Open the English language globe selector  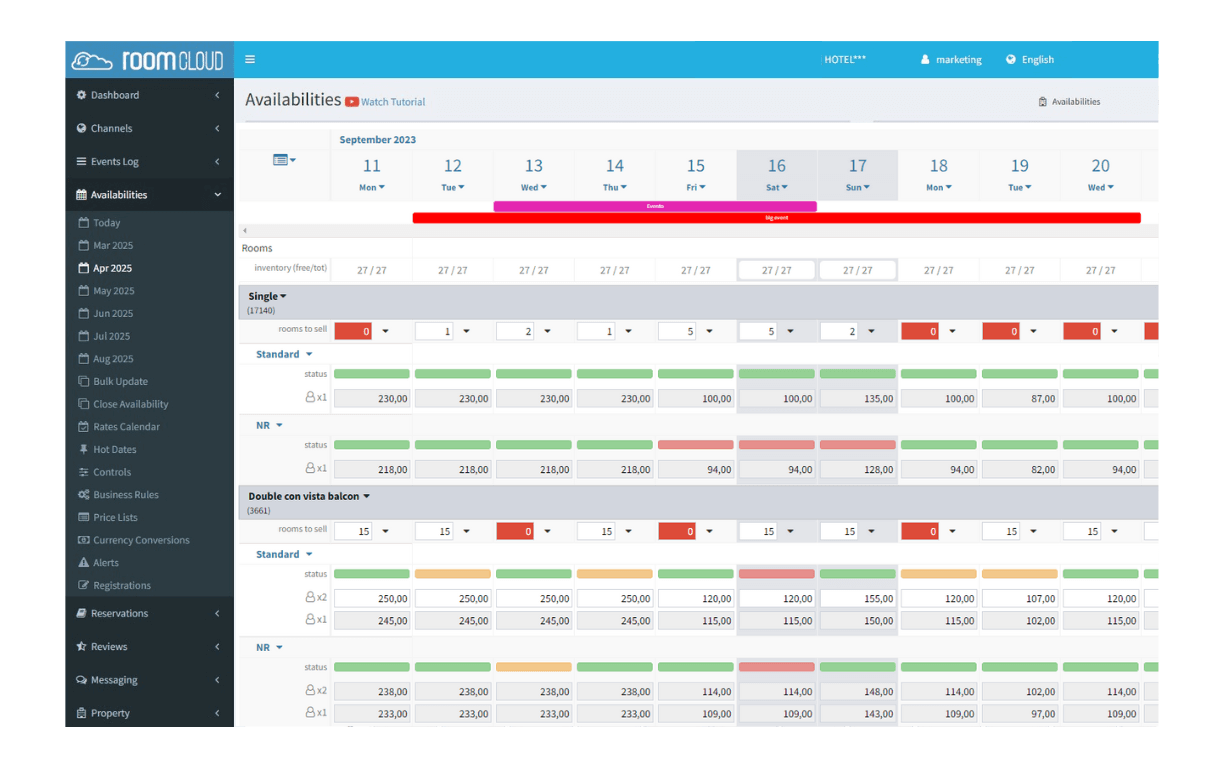1030,60
